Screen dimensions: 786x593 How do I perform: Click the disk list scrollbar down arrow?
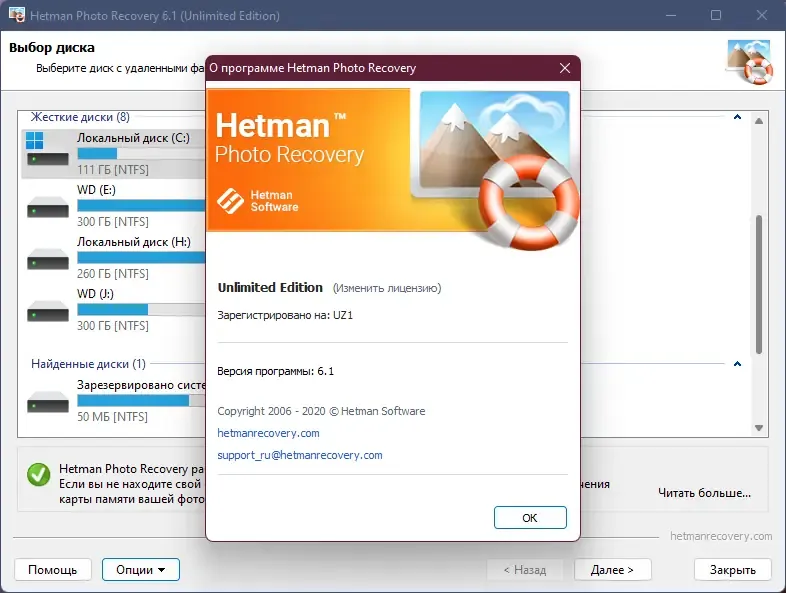coord(759,428)
